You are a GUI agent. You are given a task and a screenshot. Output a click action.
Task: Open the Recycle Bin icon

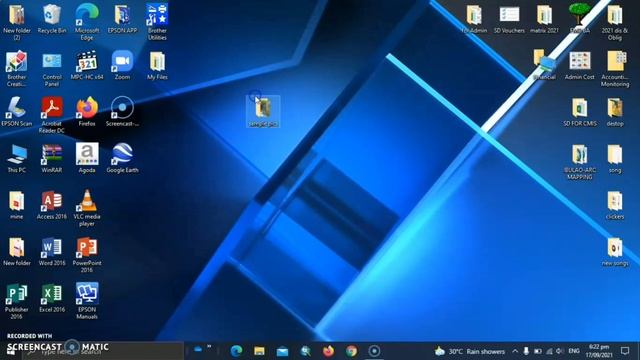pos(52,18)
